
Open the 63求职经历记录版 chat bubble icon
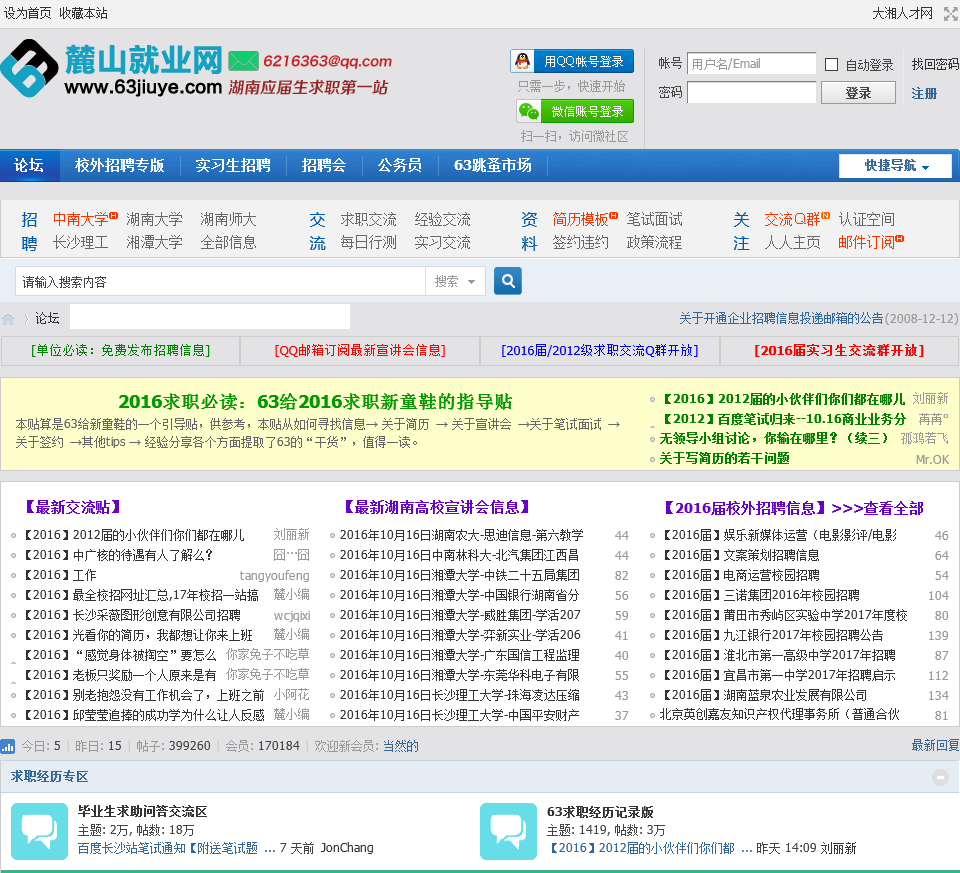pyautogui.click(x=508, y=831)
